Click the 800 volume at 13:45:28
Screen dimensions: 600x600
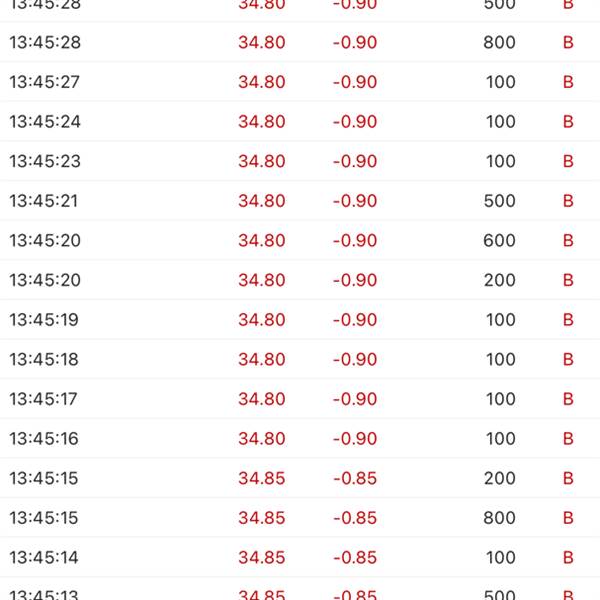(499, 42)
